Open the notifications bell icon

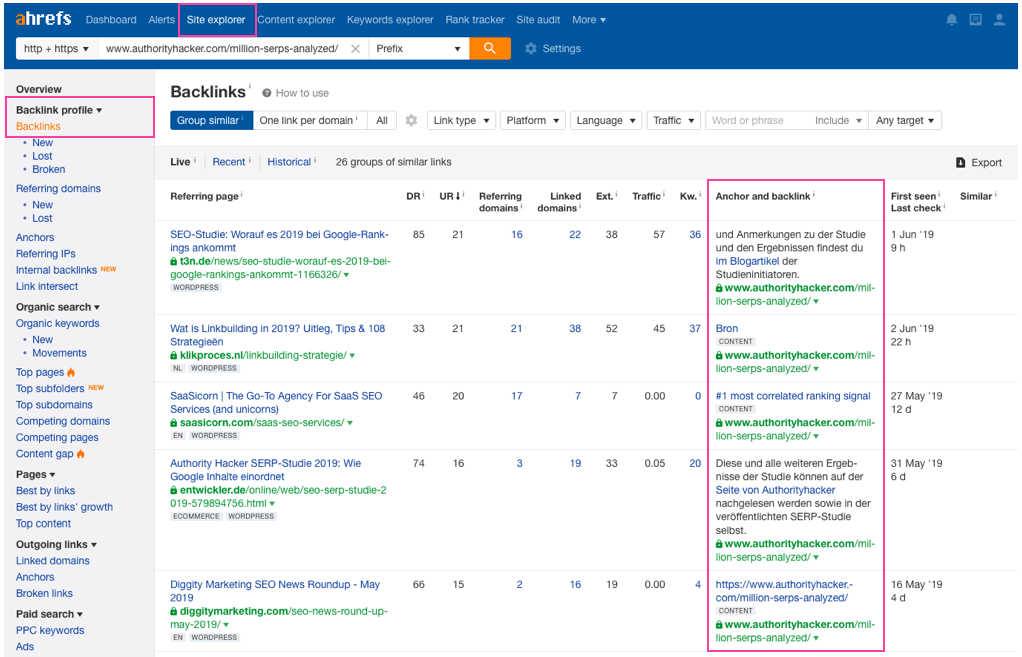(950, 20)
